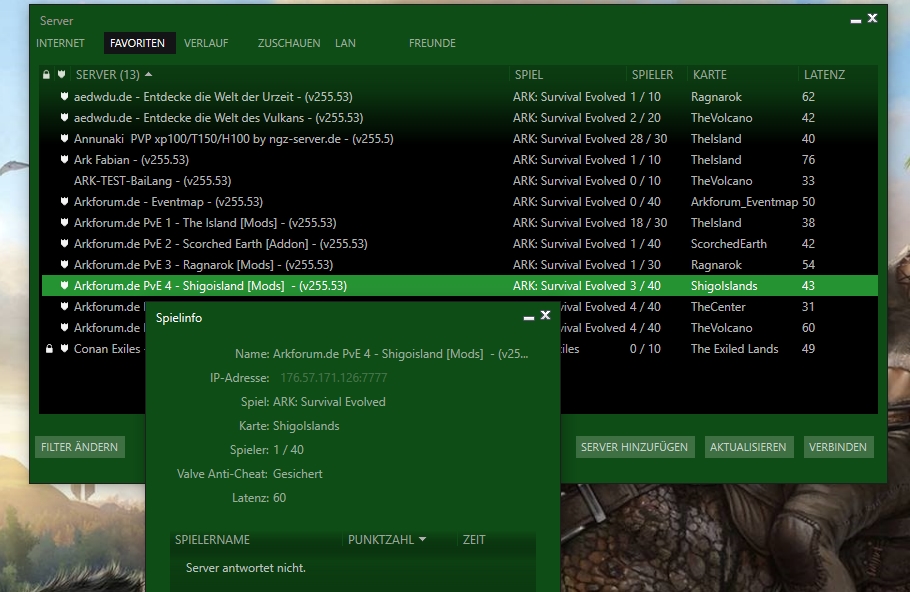Select Arkforum.de PvE 2 Scorched Earth row
This screenshot has width=910, height=592.
pyautogui.click(x=458, y=243)
